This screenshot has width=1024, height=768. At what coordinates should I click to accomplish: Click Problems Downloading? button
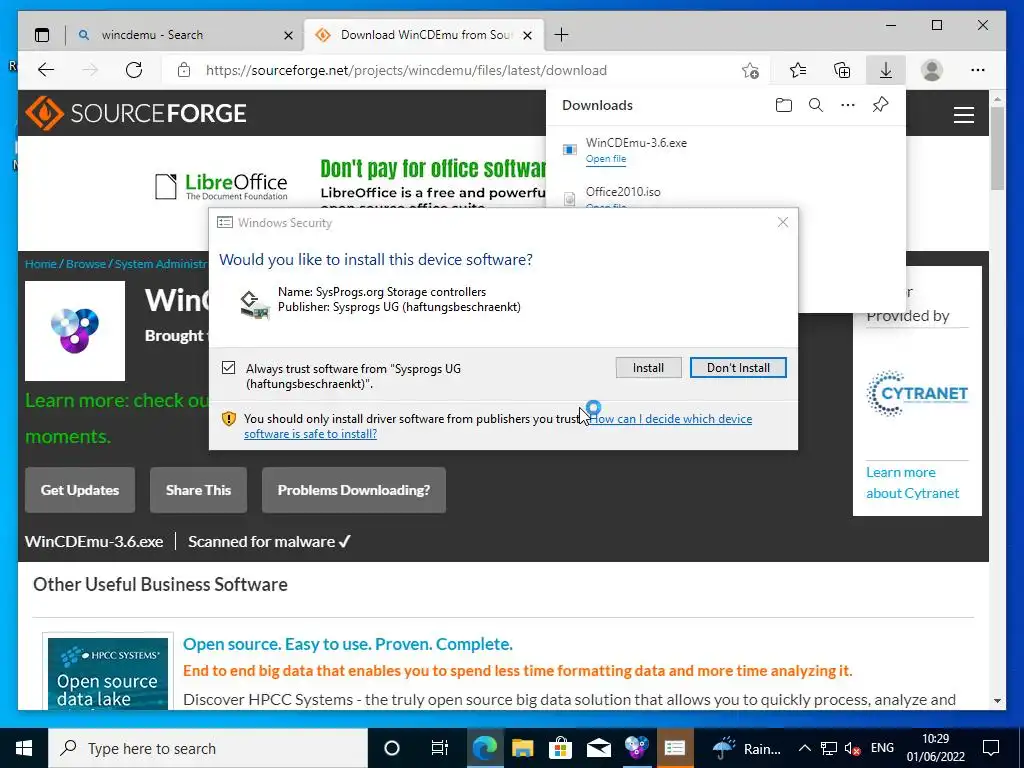354,490
